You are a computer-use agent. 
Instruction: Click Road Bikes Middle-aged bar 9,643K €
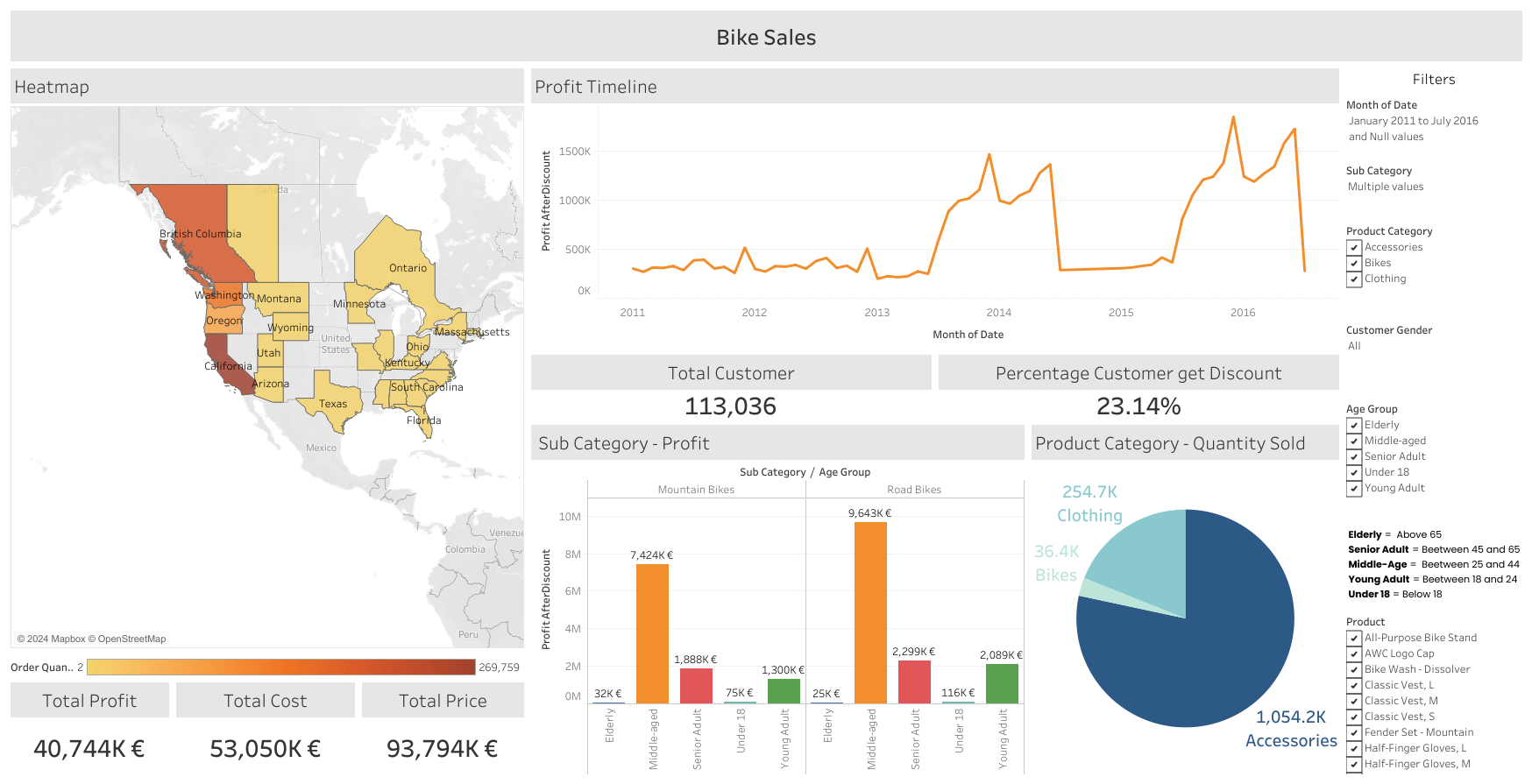click(x=870, y=612)
